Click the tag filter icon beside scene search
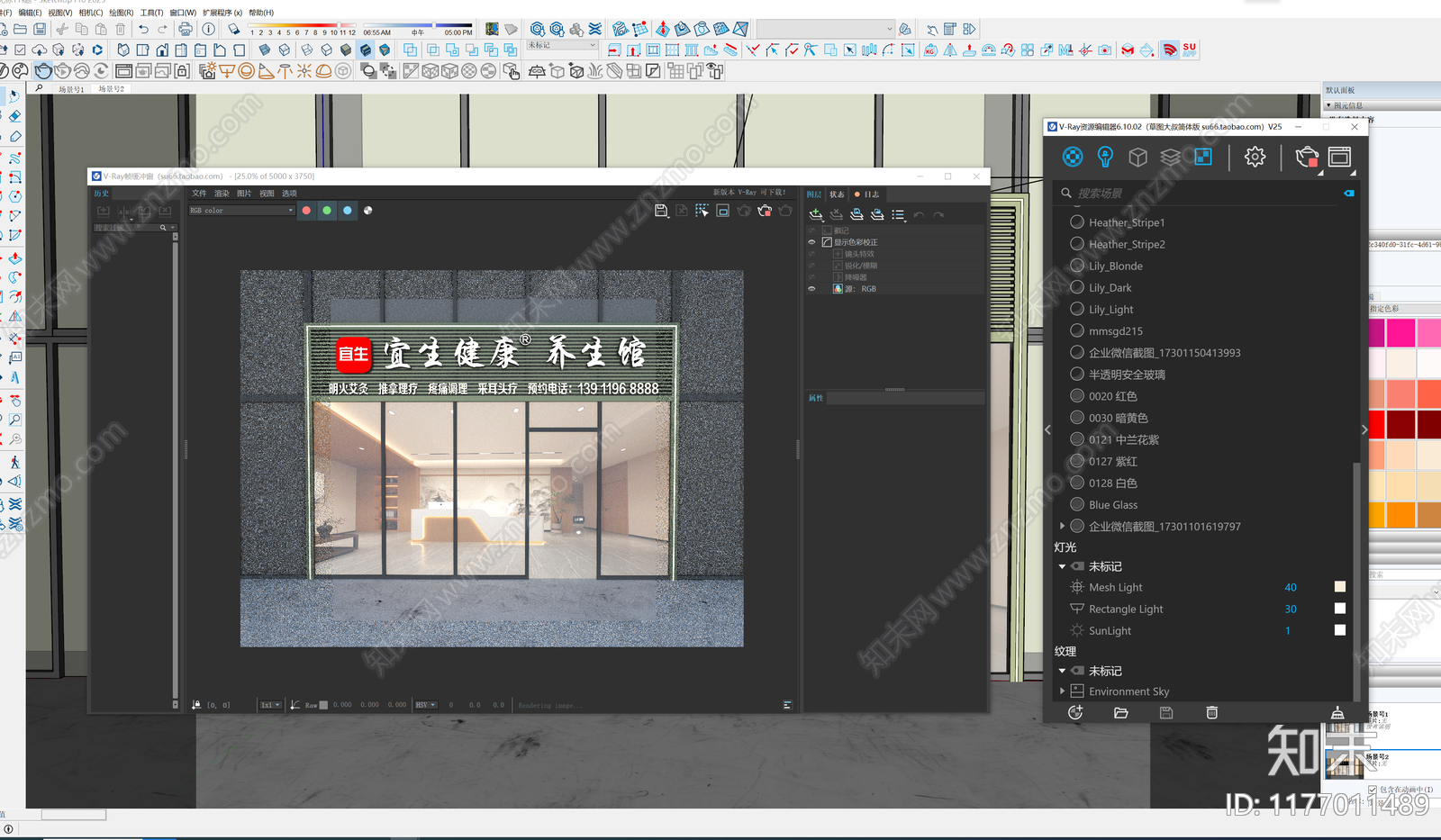 tap(1348, 193)
